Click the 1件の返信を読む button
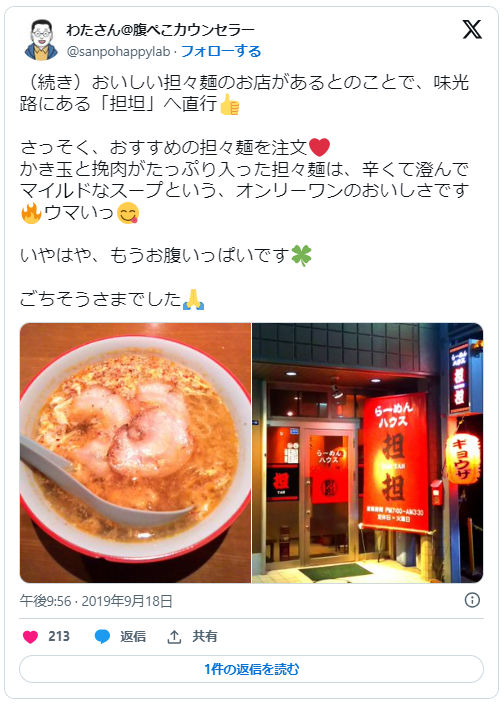The width and height of the screenshot is (504, 705). coord(251,669)
